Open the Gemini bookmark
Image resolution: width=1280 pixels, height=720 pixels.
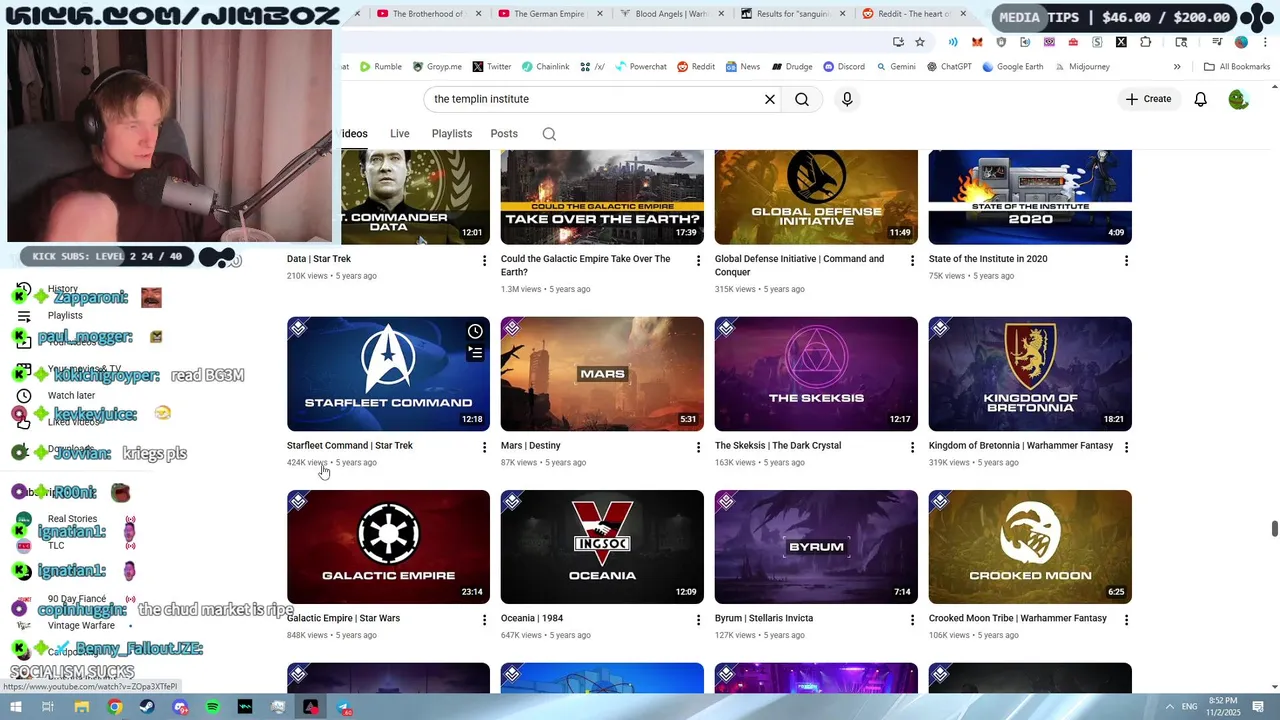coord(895,67)
